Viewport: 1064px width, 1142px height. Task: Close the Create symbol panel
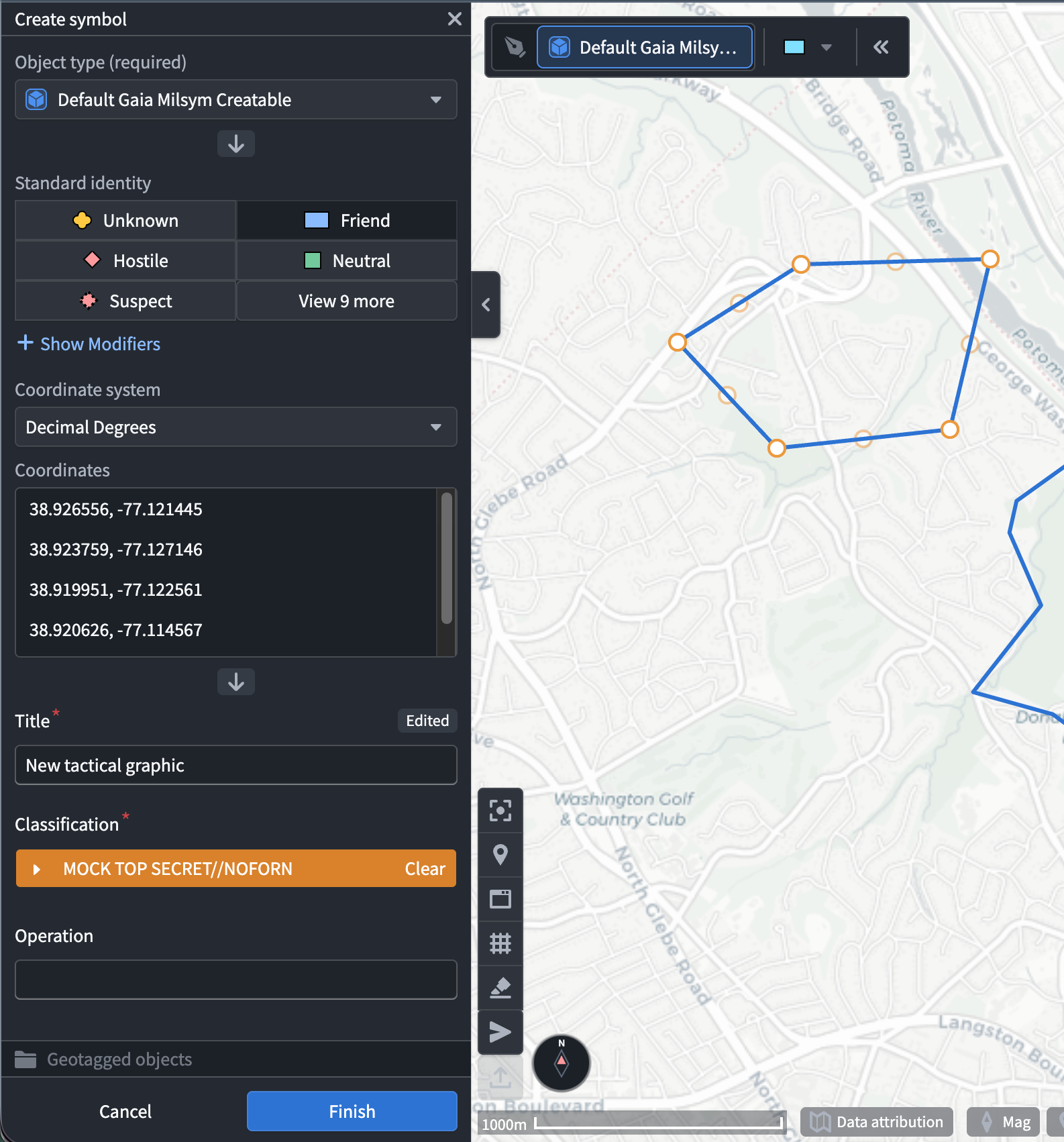point(455,19)
